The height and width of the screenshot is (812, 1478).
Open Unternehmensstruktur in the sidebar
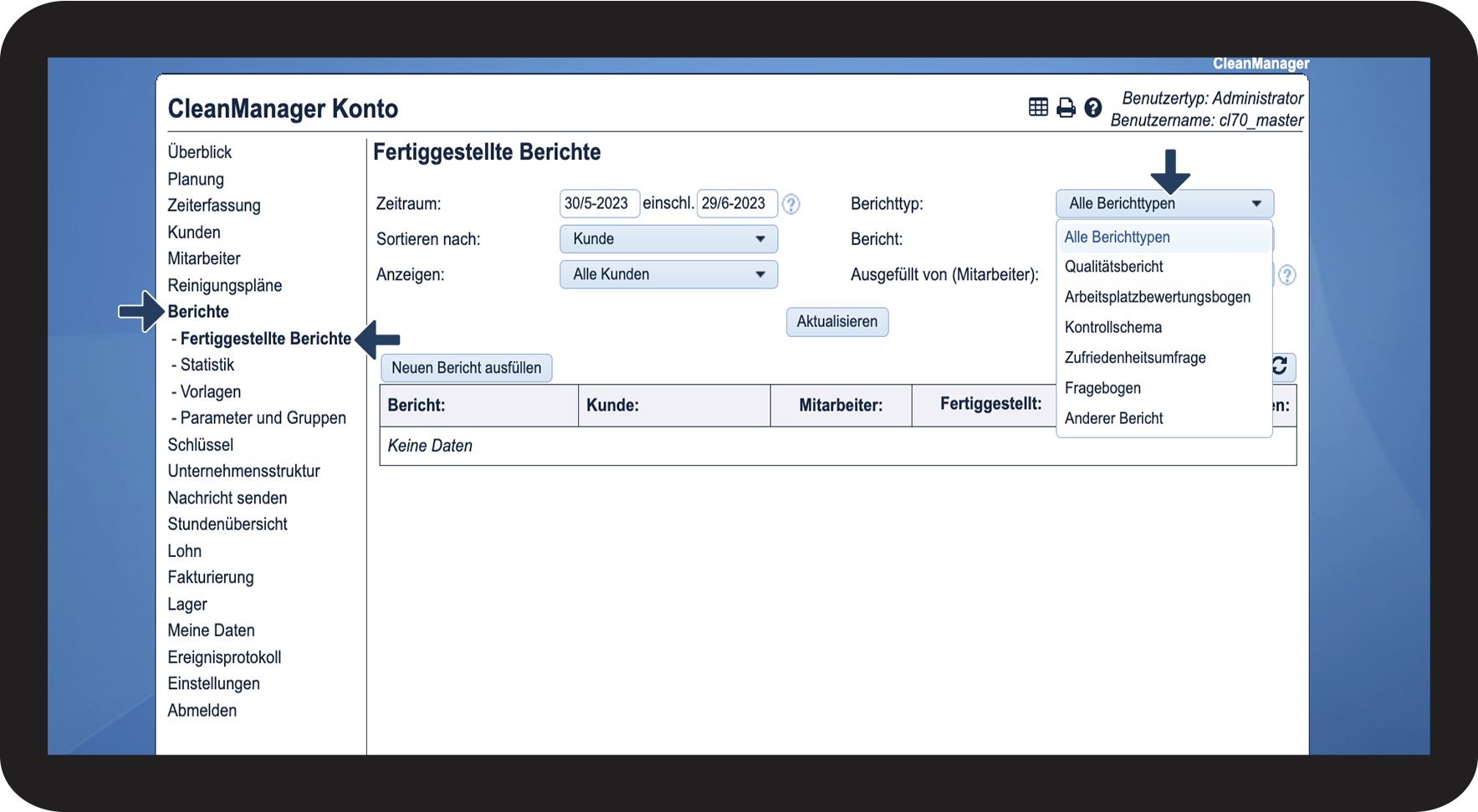click(x=244, y=471)
